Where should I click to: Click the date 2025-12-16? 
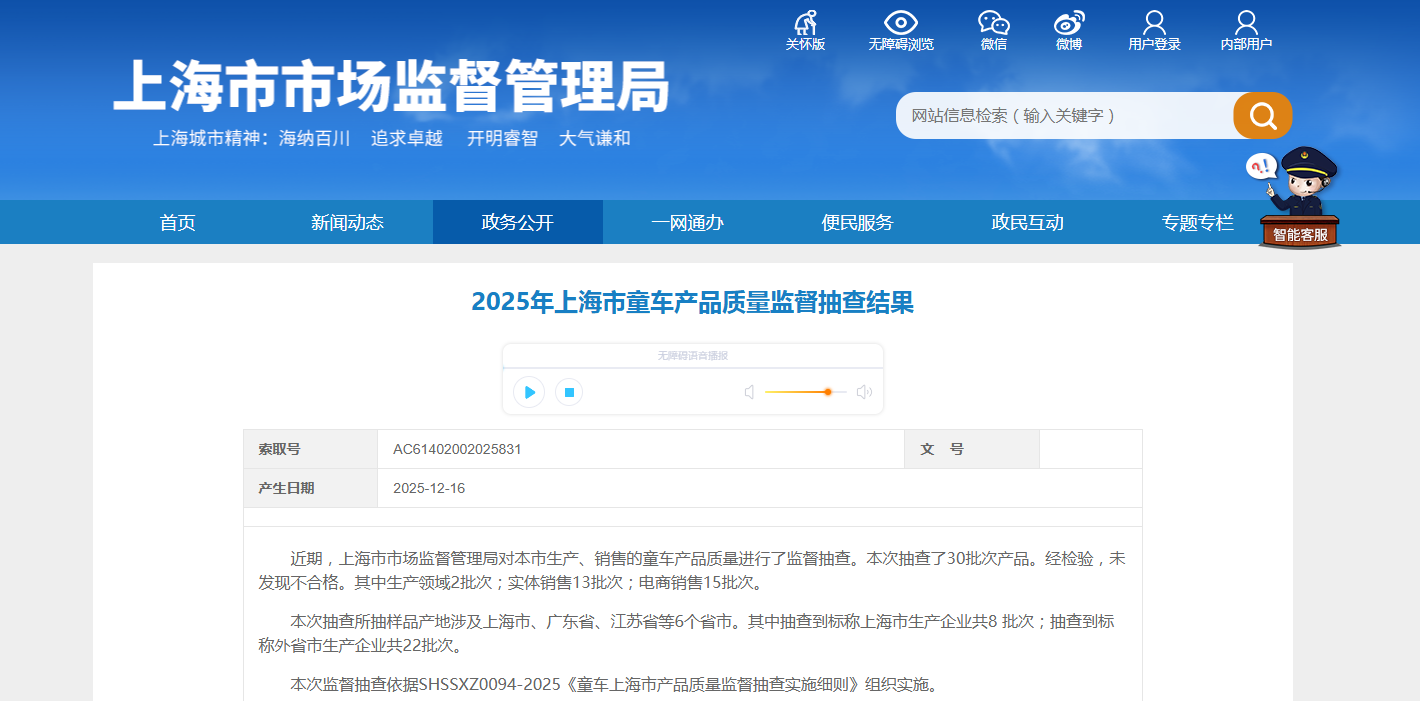coord(429,488)
